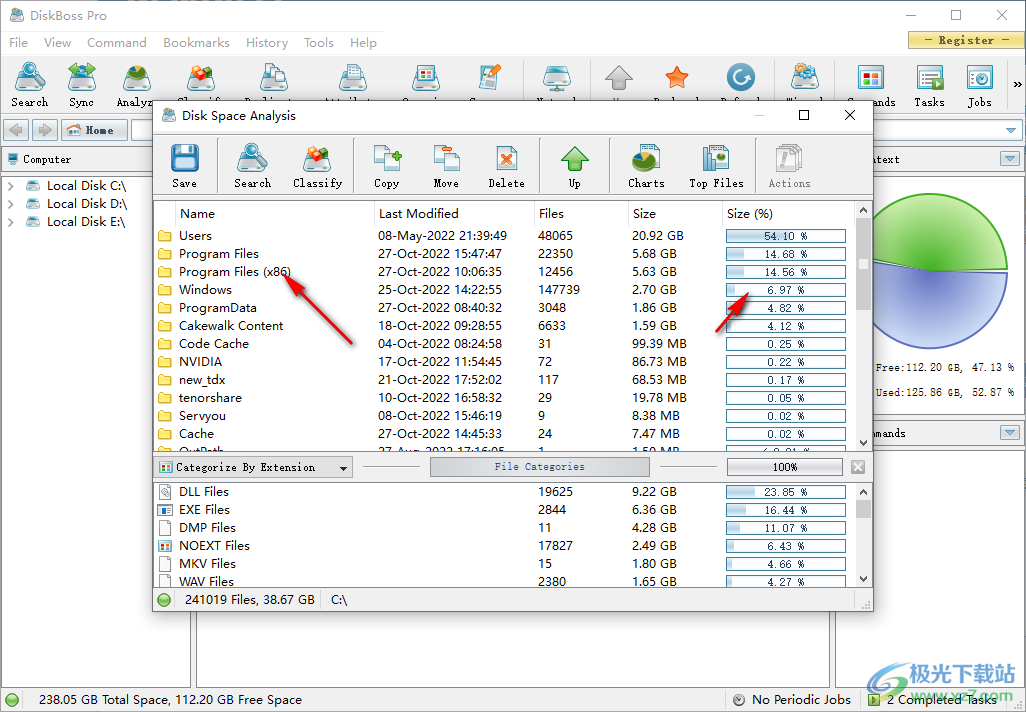Click the Copy toolbar icon

pos(387,166)
